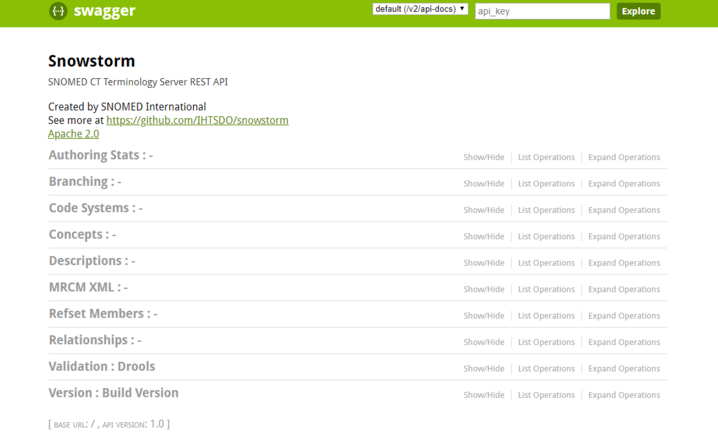The width and height of the screenshot is (718, 441).
Task: Click List Operations for MRCM XML
Action: [x=546, y=289]
